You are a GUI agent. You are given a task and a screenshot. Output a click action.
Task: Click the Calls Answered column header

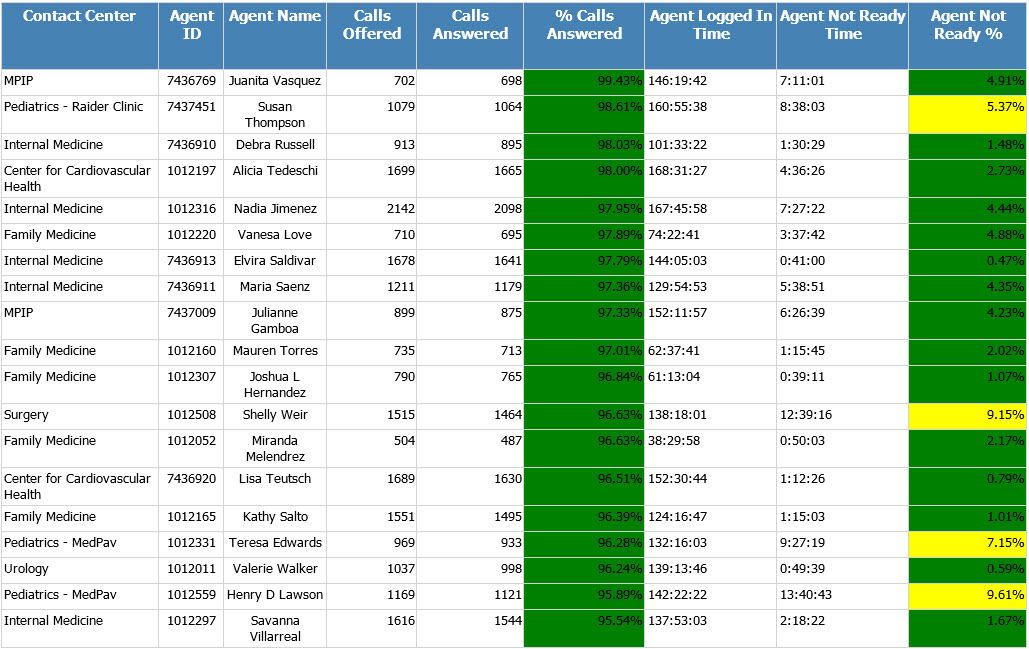pyautogui.click(x=470, y=35)
